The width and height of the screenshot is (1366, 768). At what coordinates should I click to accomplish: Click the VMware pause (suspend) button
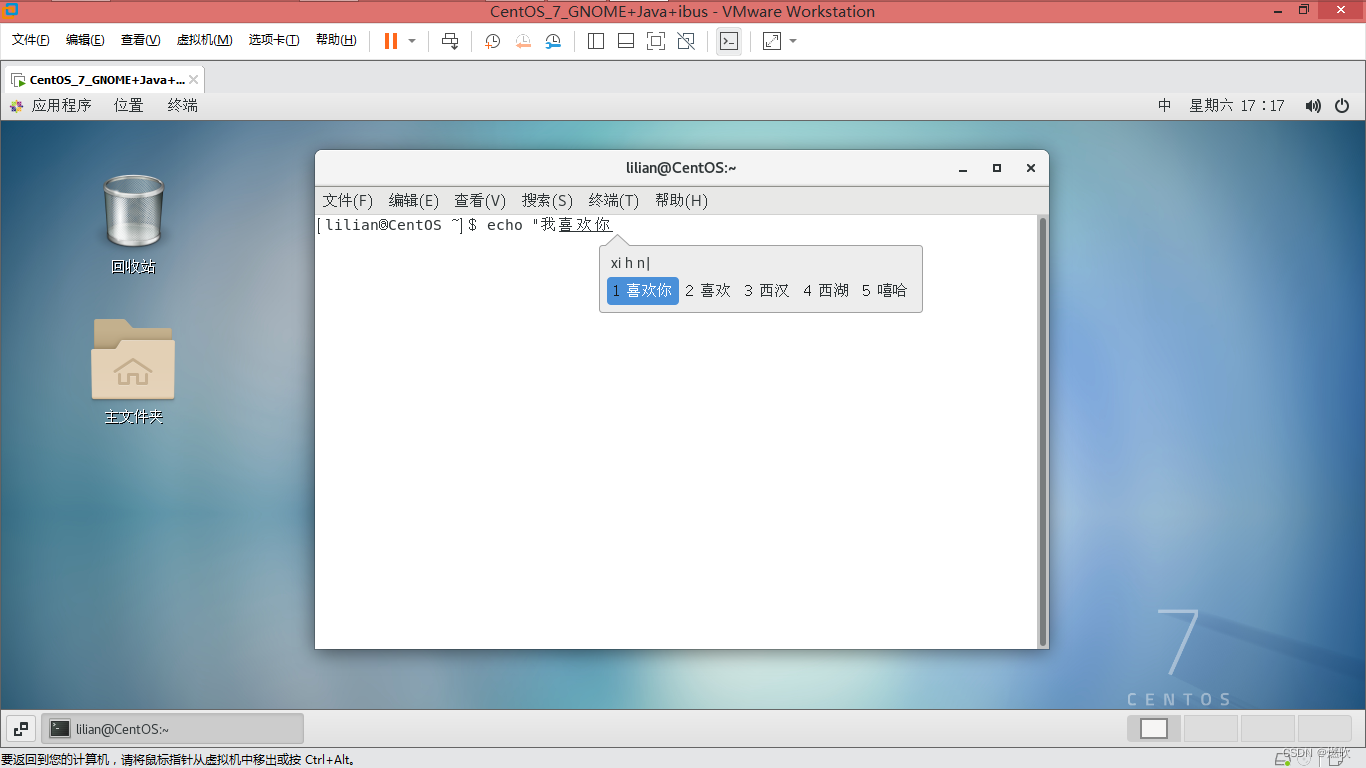pos(390,41)
